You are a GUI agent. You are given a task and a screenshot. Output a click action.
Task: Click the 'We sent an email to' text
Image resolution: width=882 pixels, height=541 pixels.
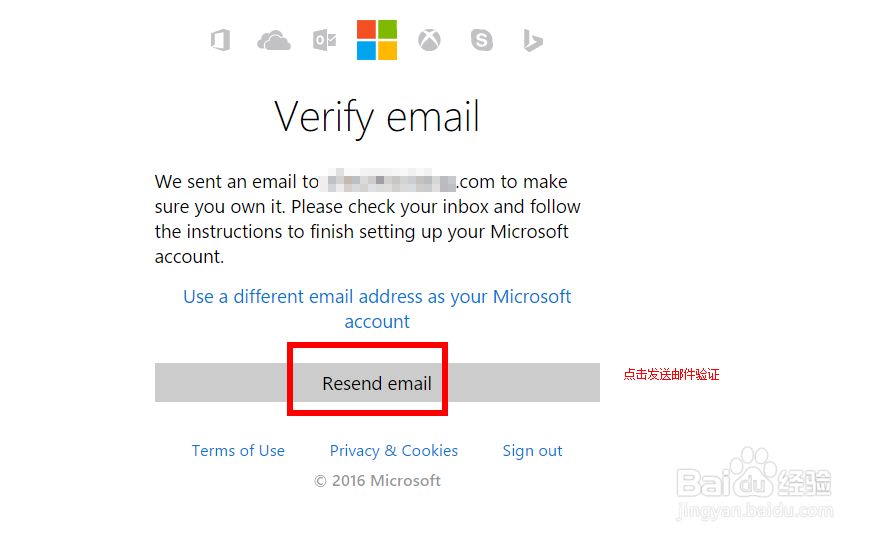[x=236, y=182]
